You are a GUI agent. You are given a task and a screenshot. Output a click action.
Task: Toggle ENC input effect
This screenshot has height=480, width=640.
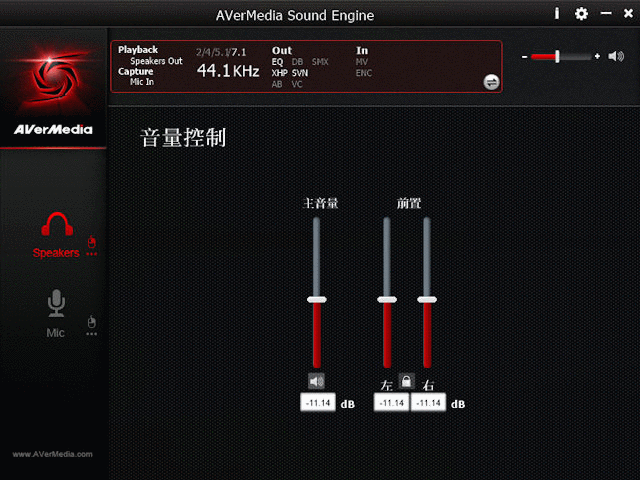364,73
